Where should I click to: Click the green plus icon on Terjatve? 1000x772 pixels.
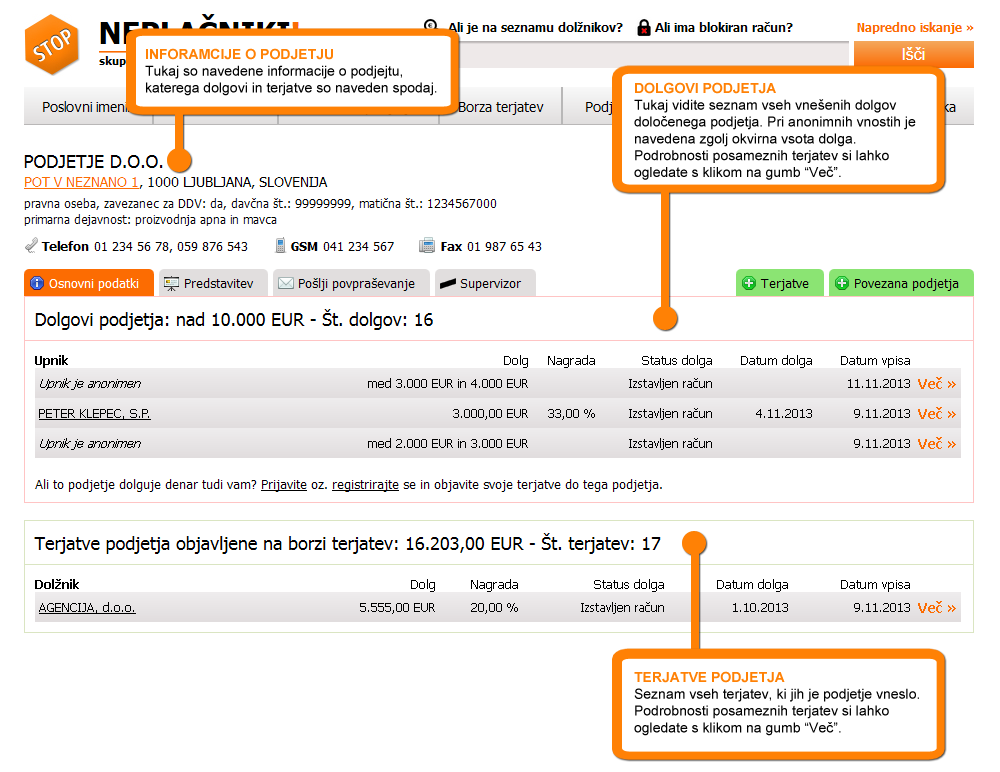click(x=749, y=284)
